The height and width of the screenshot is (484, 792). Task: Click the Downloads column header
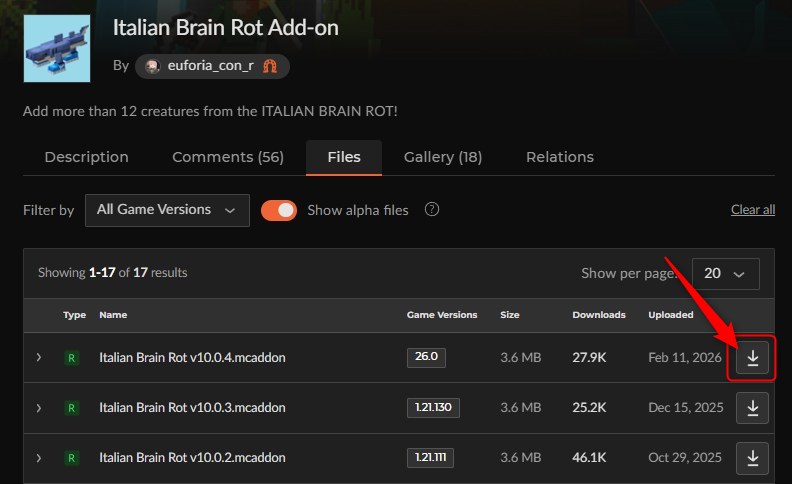[x=599, y=315]
